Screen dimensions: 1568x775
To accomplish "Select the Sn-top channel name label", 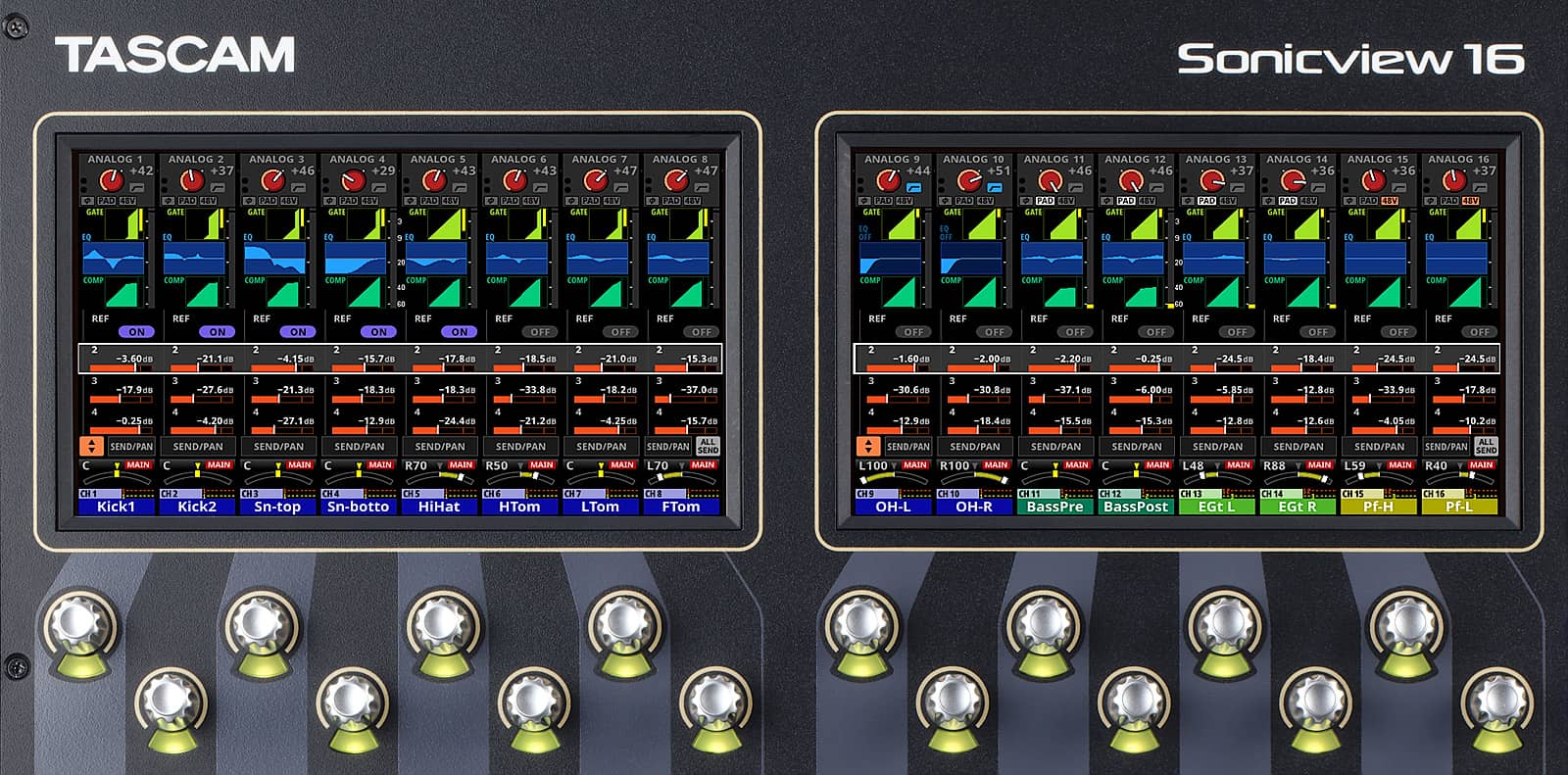I will pyautogui.click(x=277, y=507).
